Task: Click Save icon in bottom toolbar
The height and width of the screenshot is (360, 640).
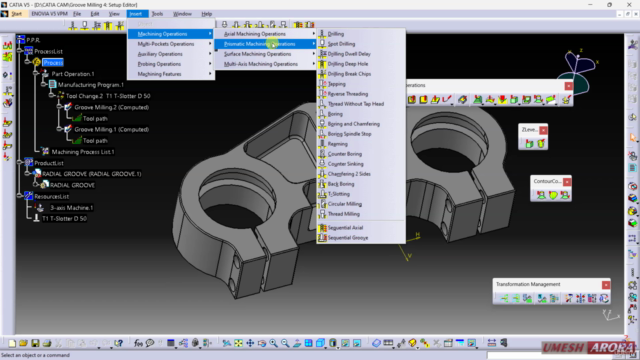Action: pyautogui.click(x=35, y=343)
